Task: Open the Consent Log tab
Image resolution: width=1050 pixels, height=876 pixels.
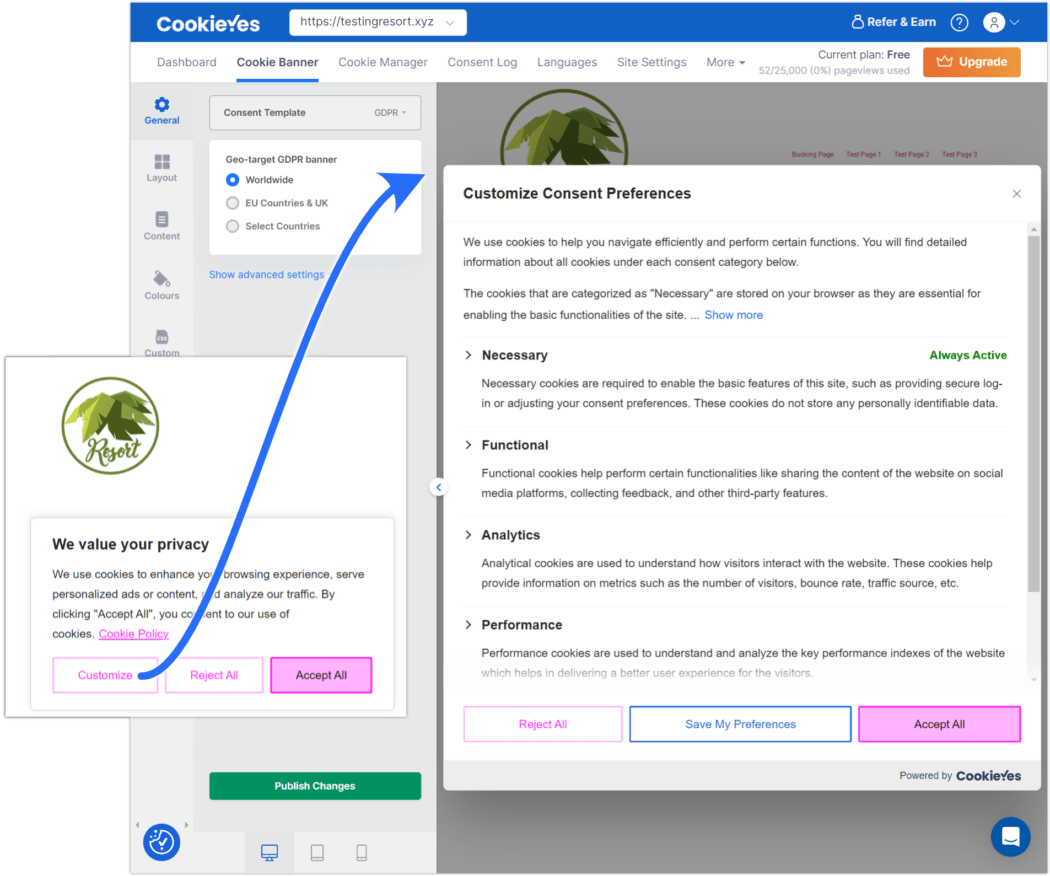Action: click(x=482, y=62)
